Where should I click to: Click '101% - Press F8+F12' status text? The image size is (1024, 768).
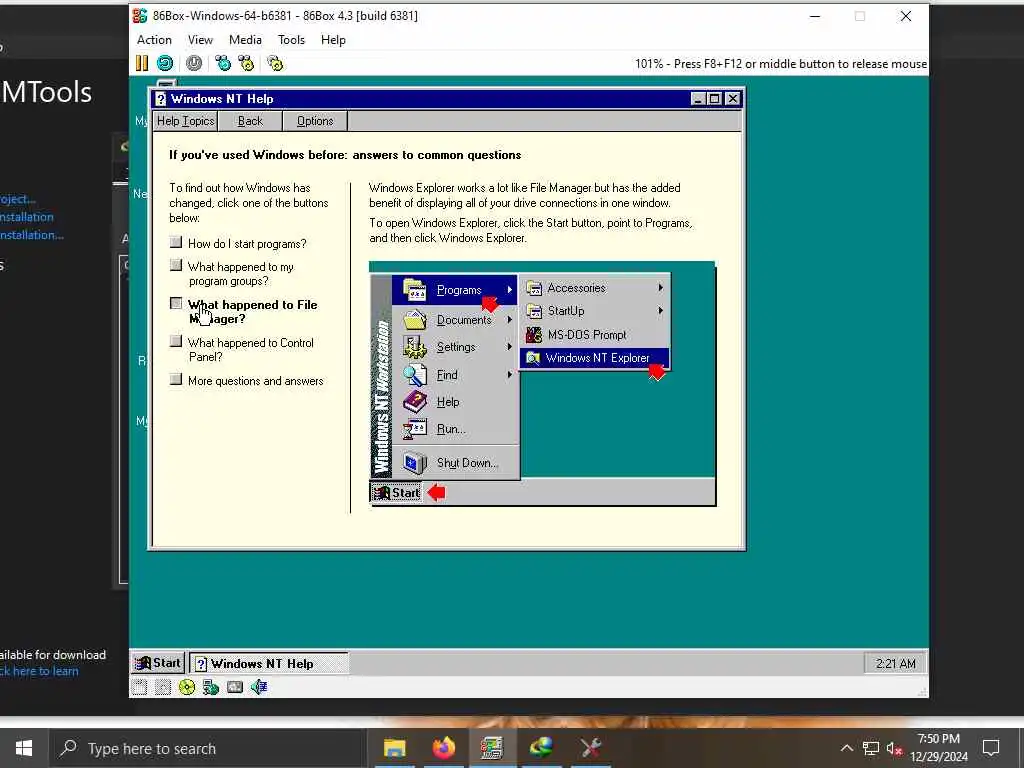780,64
